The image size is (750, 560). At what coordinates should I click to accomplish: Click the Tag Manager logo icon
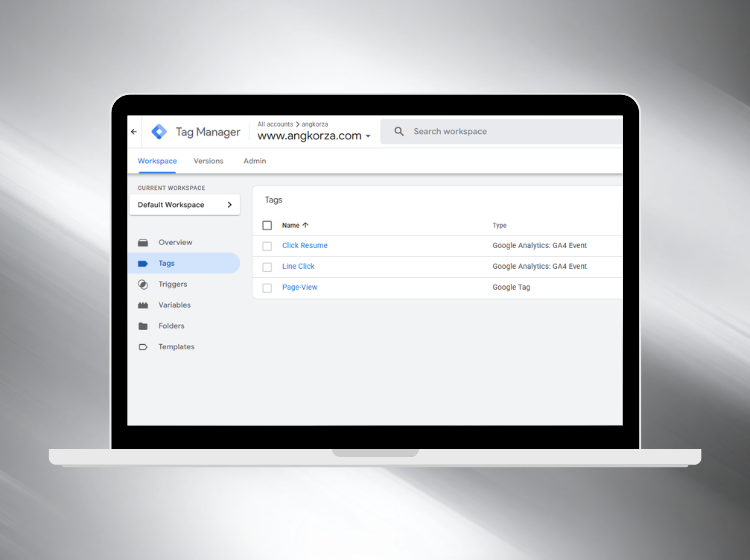159,132
